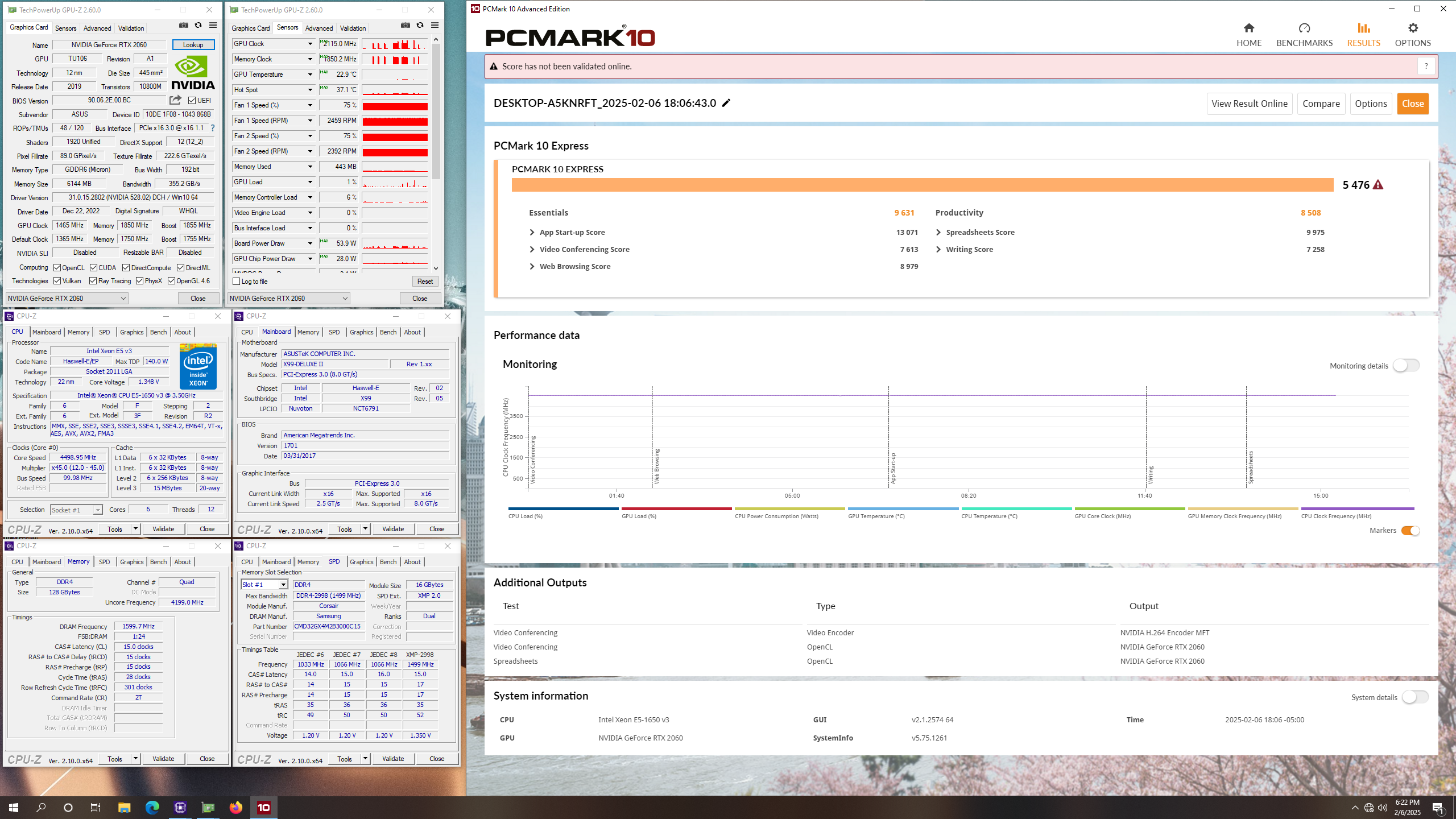1456x819 pixels.
Task: Click Reset button in GPU-Z Sensors
Action: (425, 282)
